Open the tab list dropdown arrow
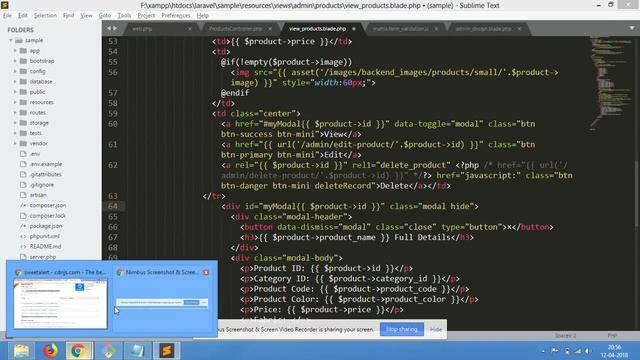 (632, 28)
